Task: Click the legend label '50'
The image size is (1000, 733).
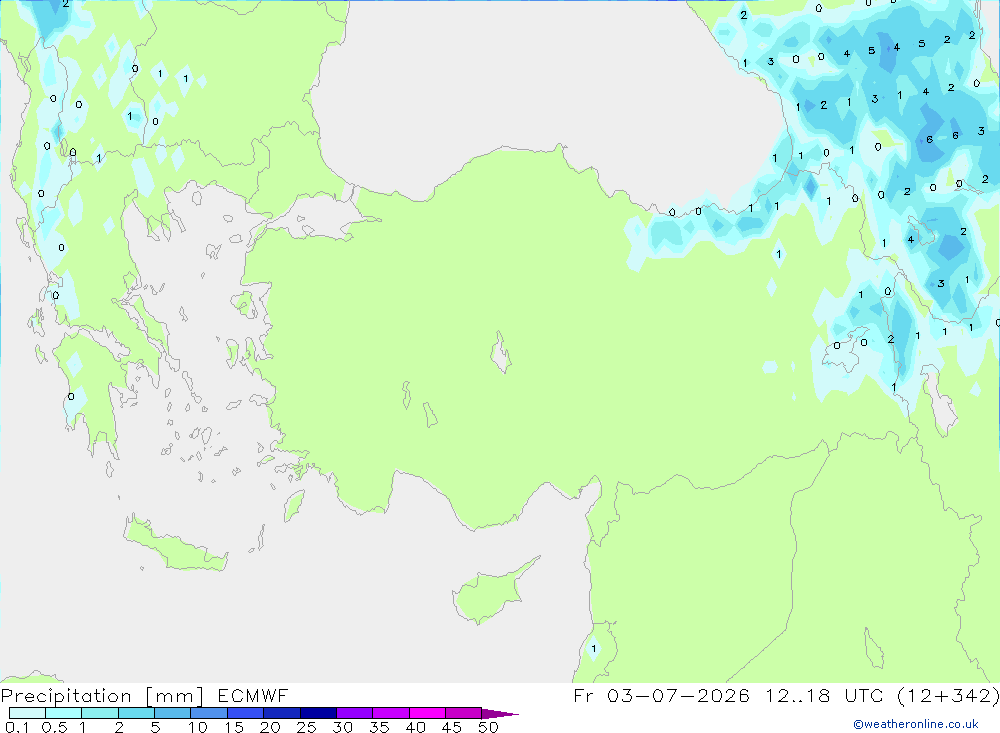Action: pos(488,727)
